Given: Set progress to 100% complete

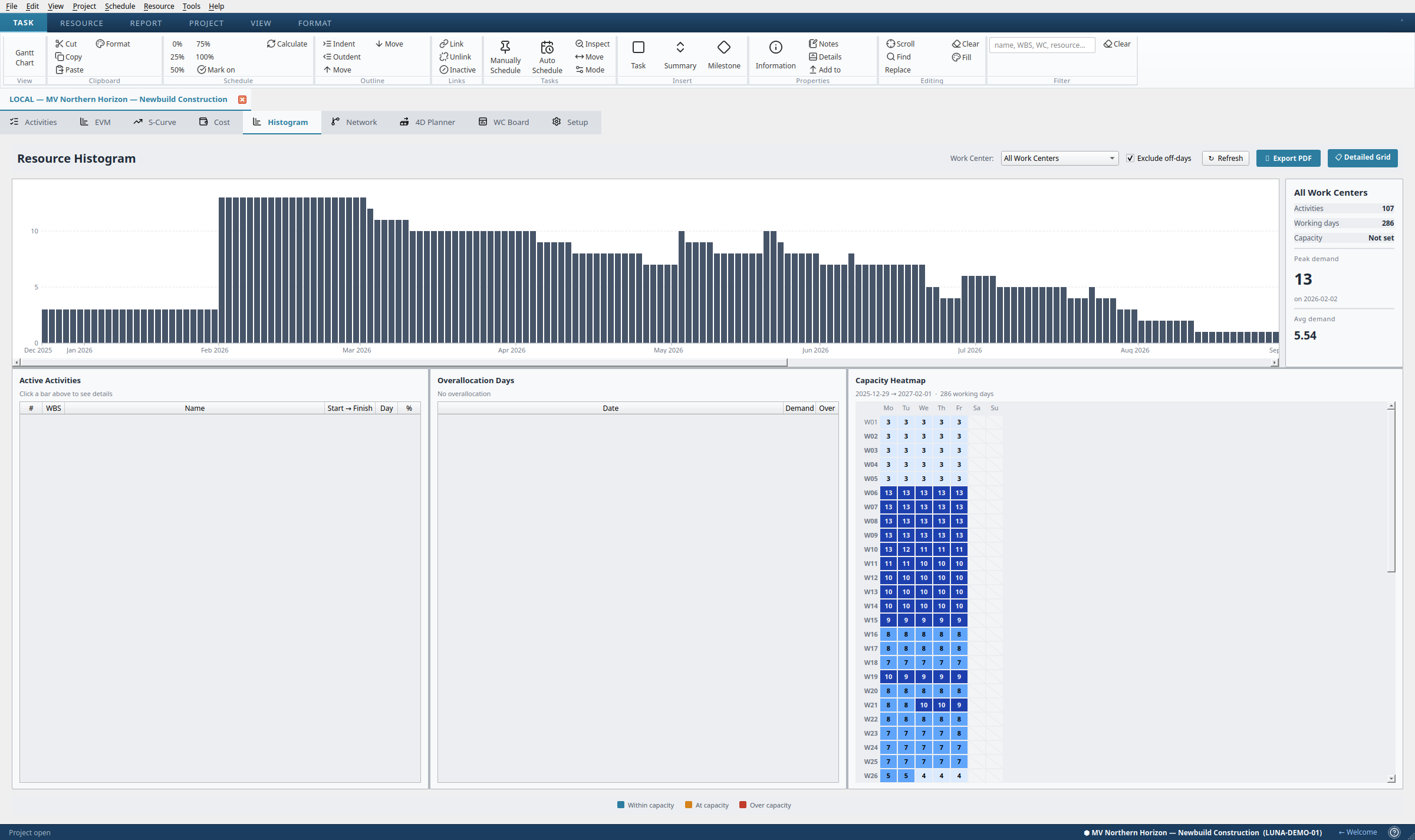Looking at the screenshot, I should (205, 57).
